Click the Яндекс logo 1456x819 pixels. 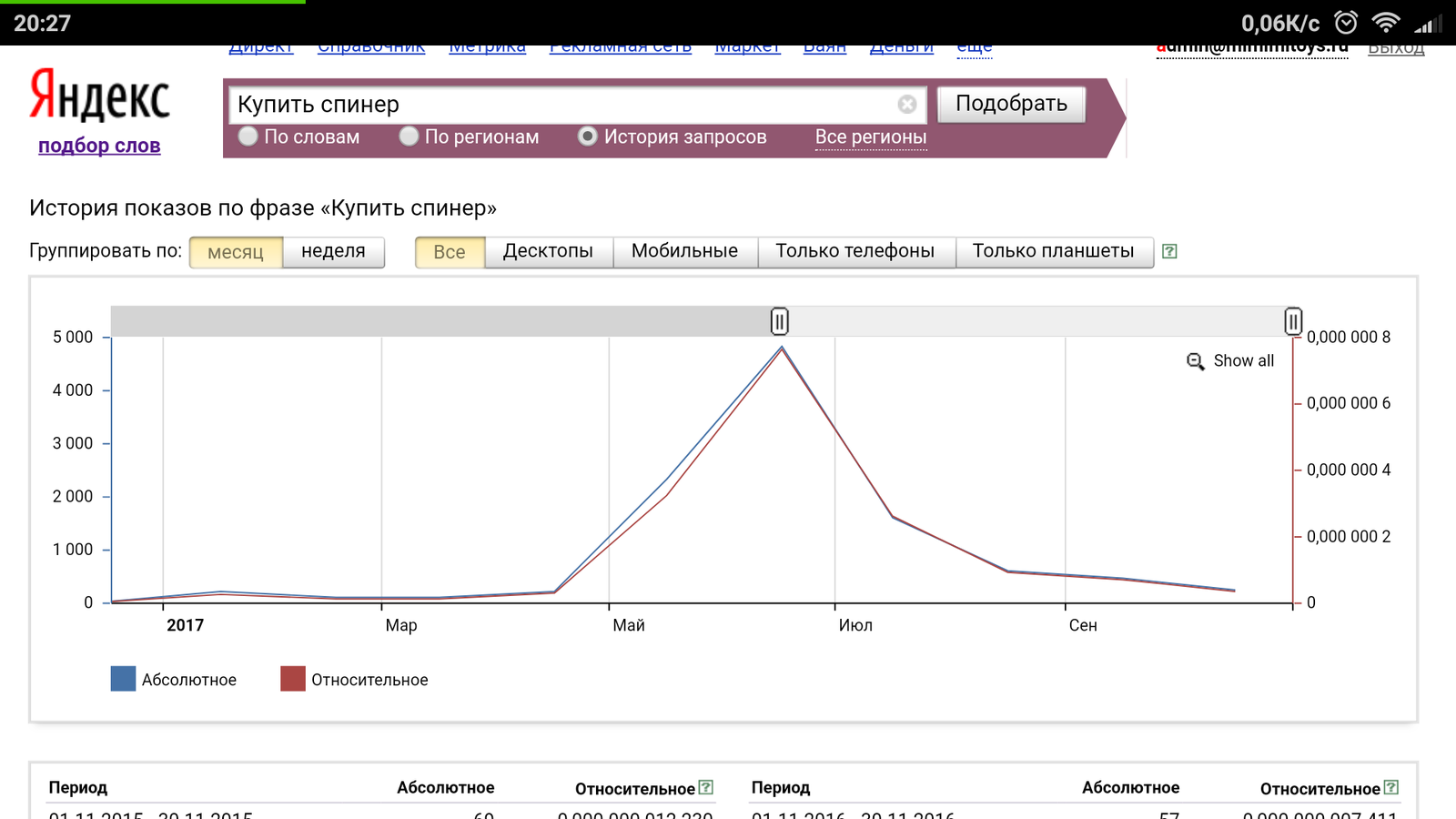point(99,96)
